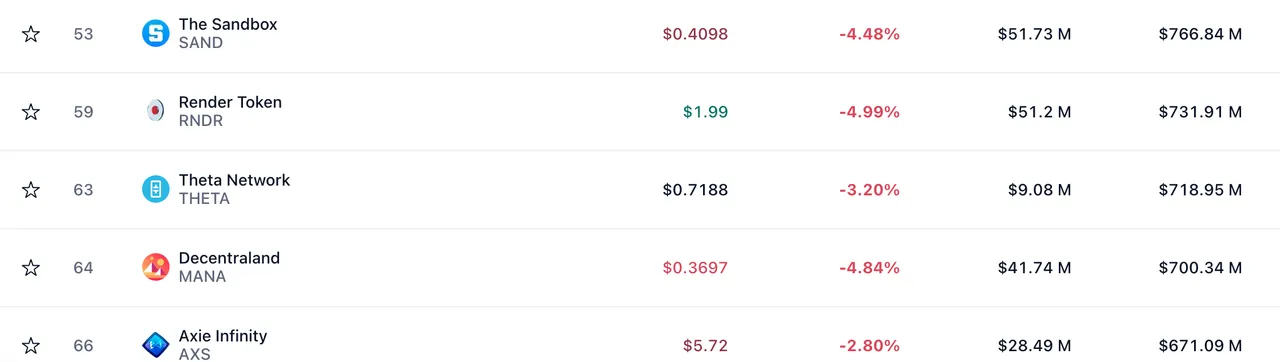The image size is (1280, 362).
Task: Click the Axie Infinity AXS logo
Action: pyautogui.click(x=156, y=345)
